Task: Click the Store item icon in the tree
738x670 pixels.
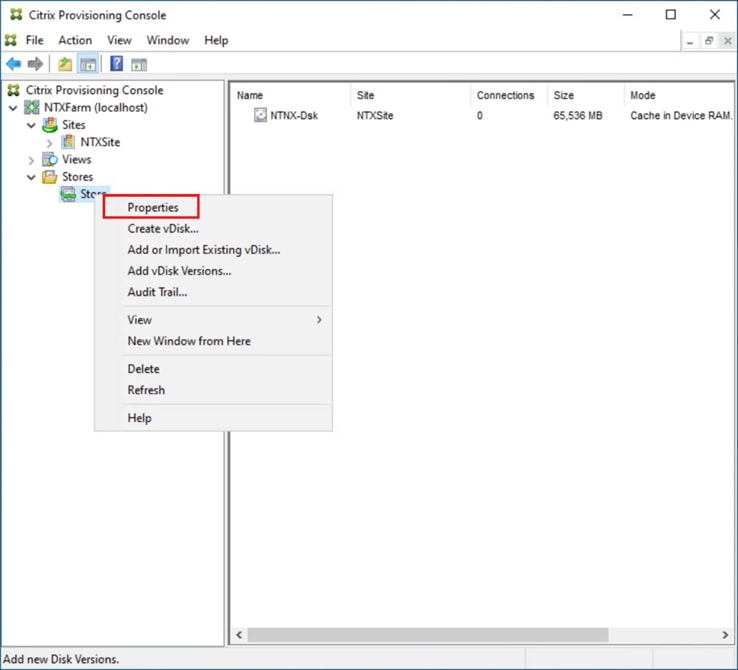Action: (x=68, y=194)
